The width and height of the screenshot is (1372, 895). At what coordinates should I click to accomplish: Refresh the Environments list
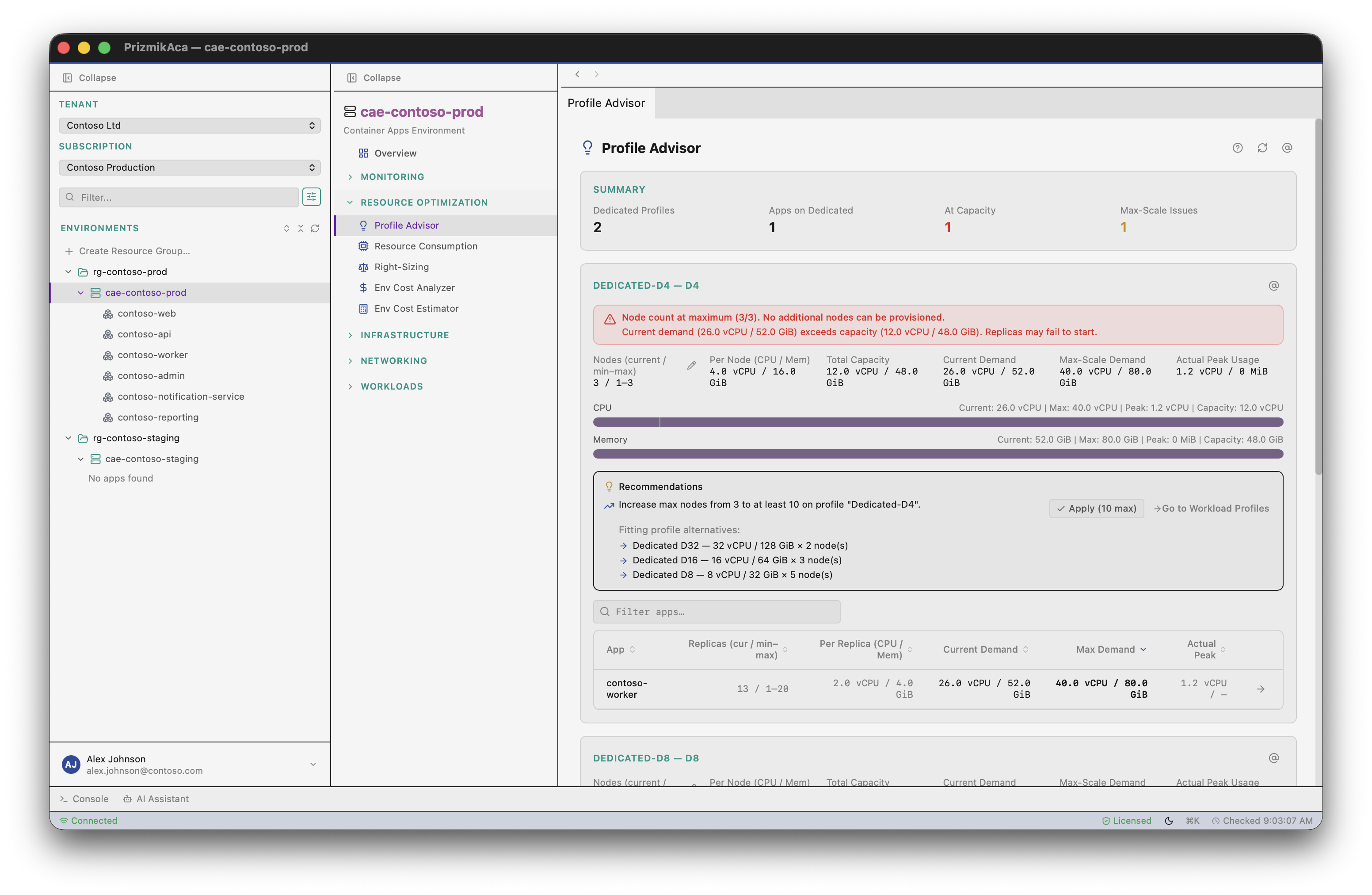coord(315,228)
